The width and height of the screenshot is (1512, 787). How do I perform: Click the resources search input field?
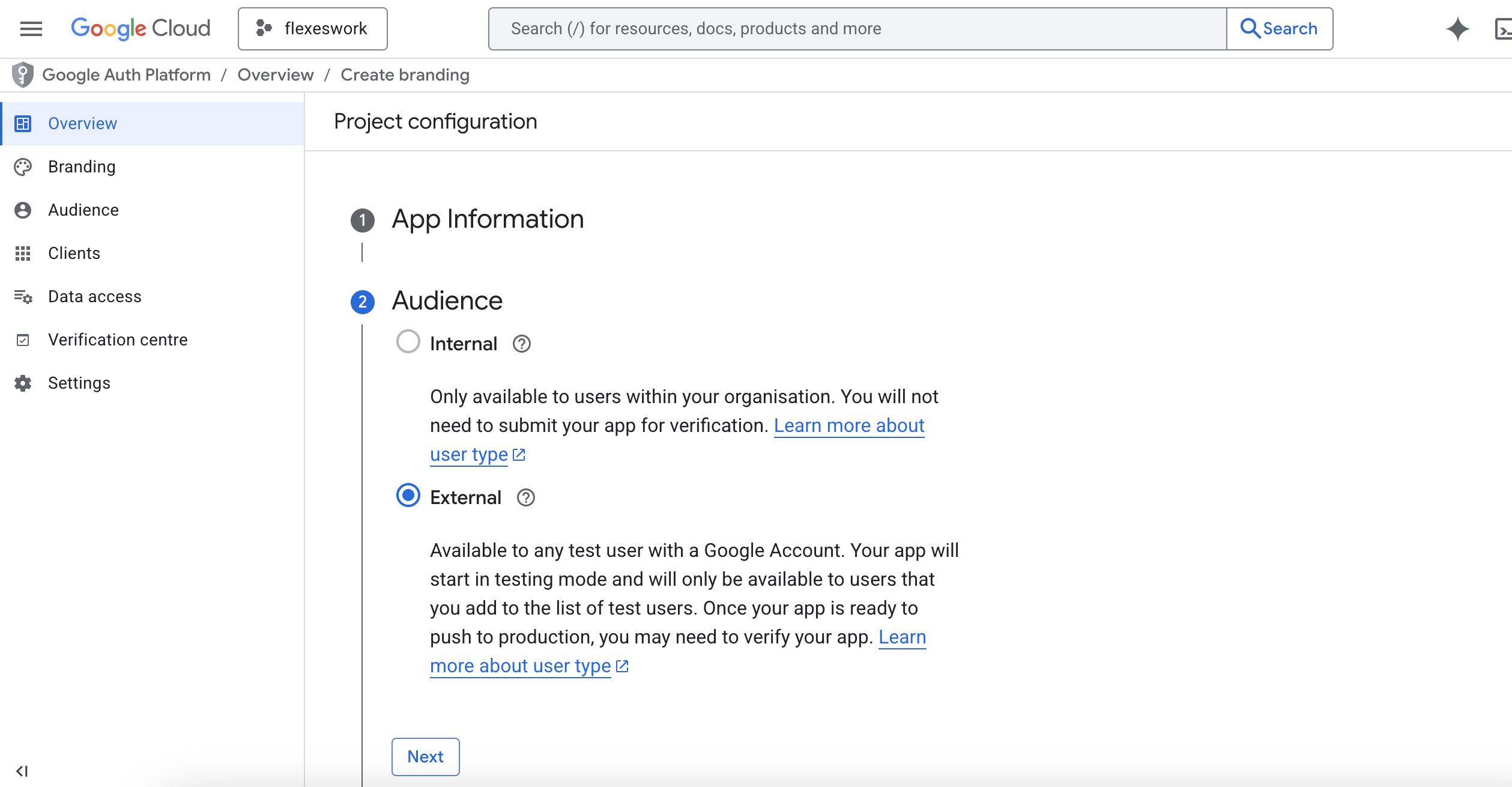click(x=856, y=28)
